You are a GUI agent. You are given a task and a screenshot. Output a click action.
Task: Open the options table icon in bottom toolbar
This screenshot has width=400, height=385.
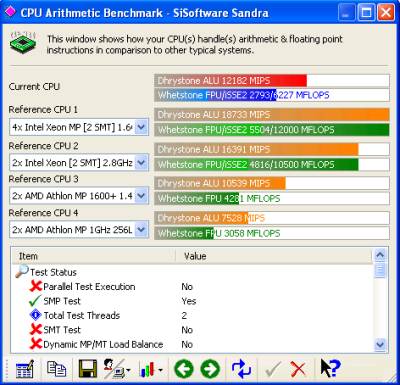coord(25,369)
